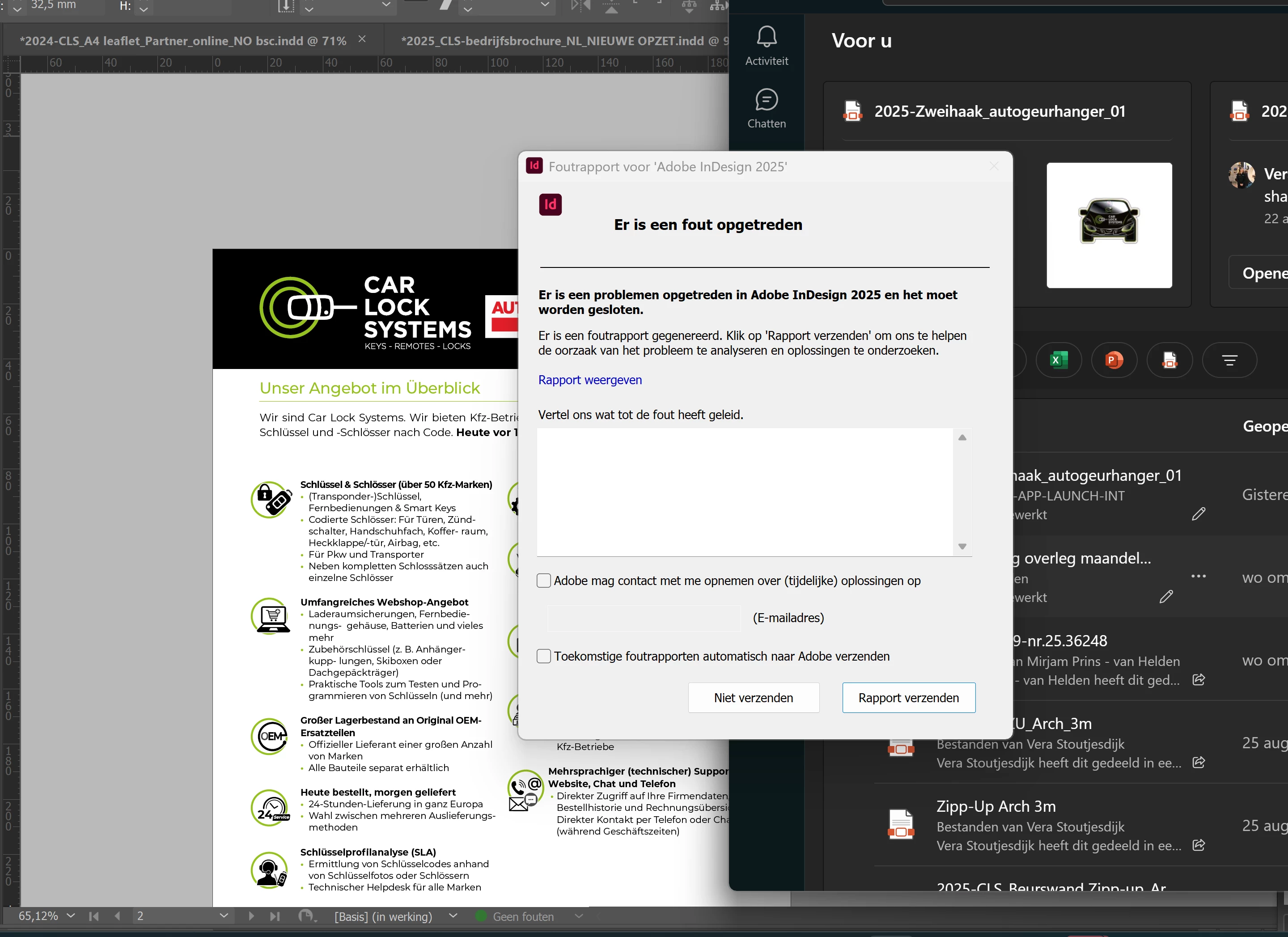Screen dimensions: 1288x937
Task: Open the zoom percentage dropdown
Action: 71,916
